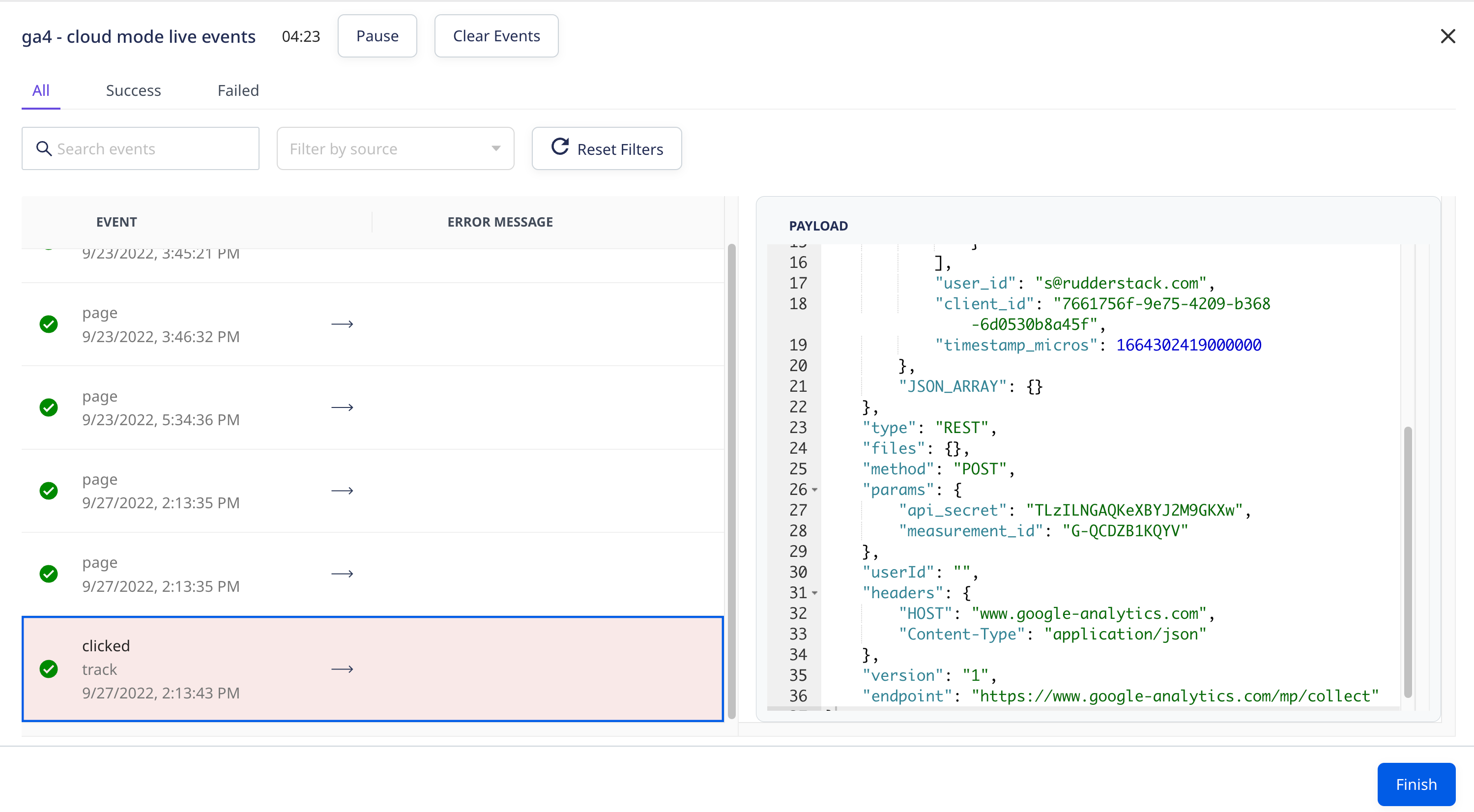This screenshot has height=812, width=1474.
Task: Click the green check on the 3:46:32 PM event
Action: coord(49,324)
